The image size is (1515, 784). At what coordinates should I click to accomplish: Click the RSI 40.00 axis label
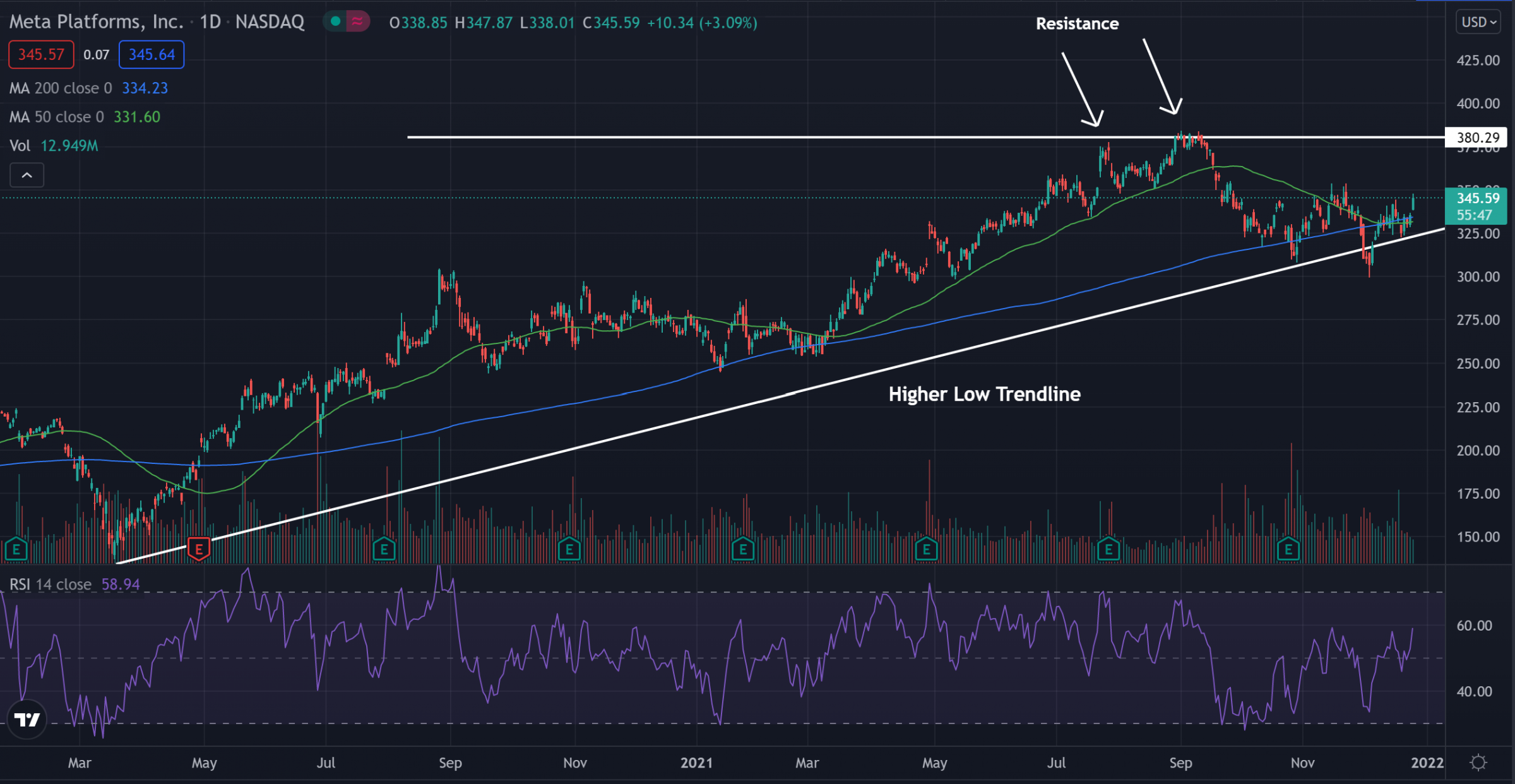(1475, 691)
